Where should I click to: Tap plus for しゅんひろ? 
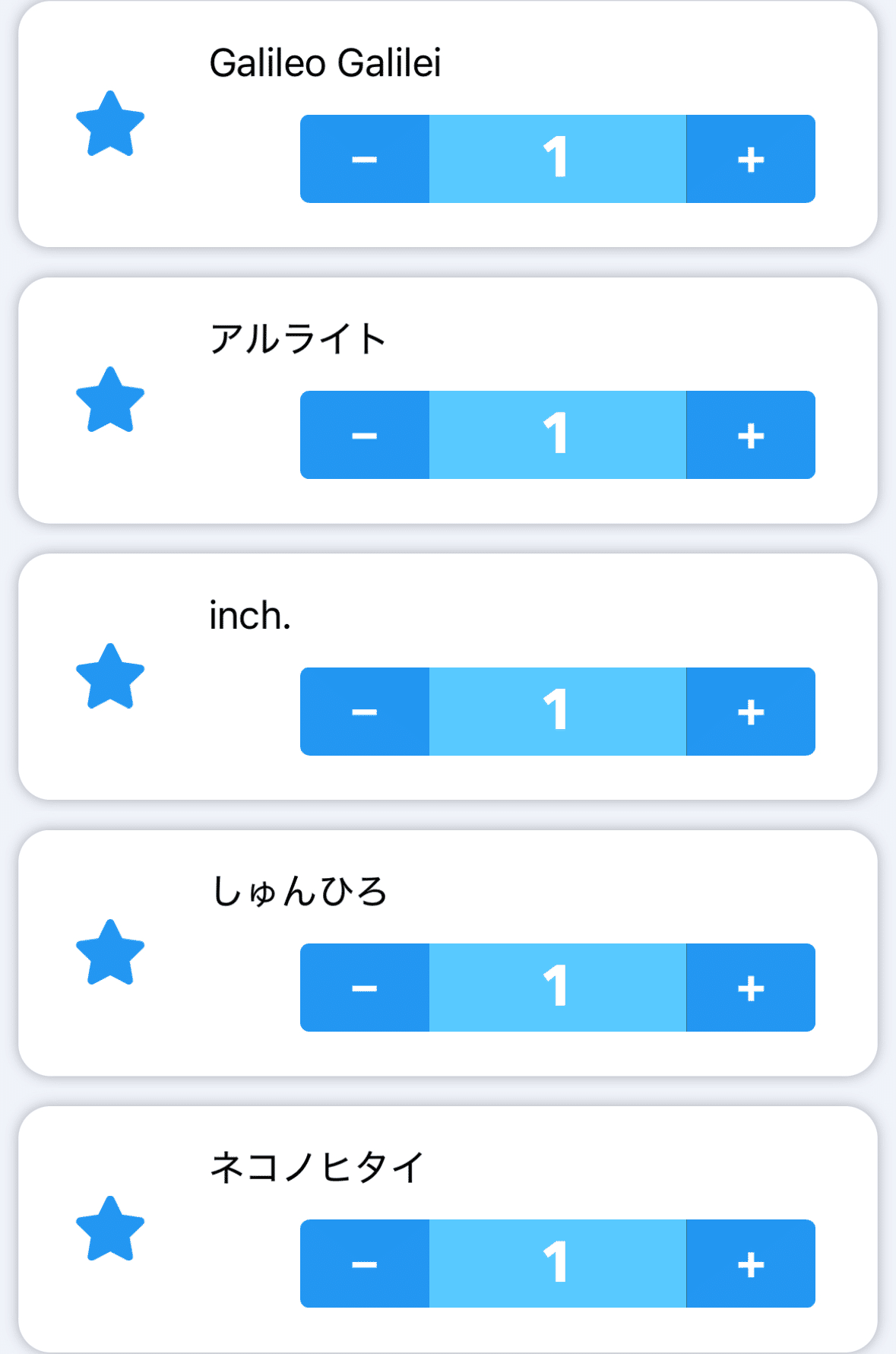[751, 988]
